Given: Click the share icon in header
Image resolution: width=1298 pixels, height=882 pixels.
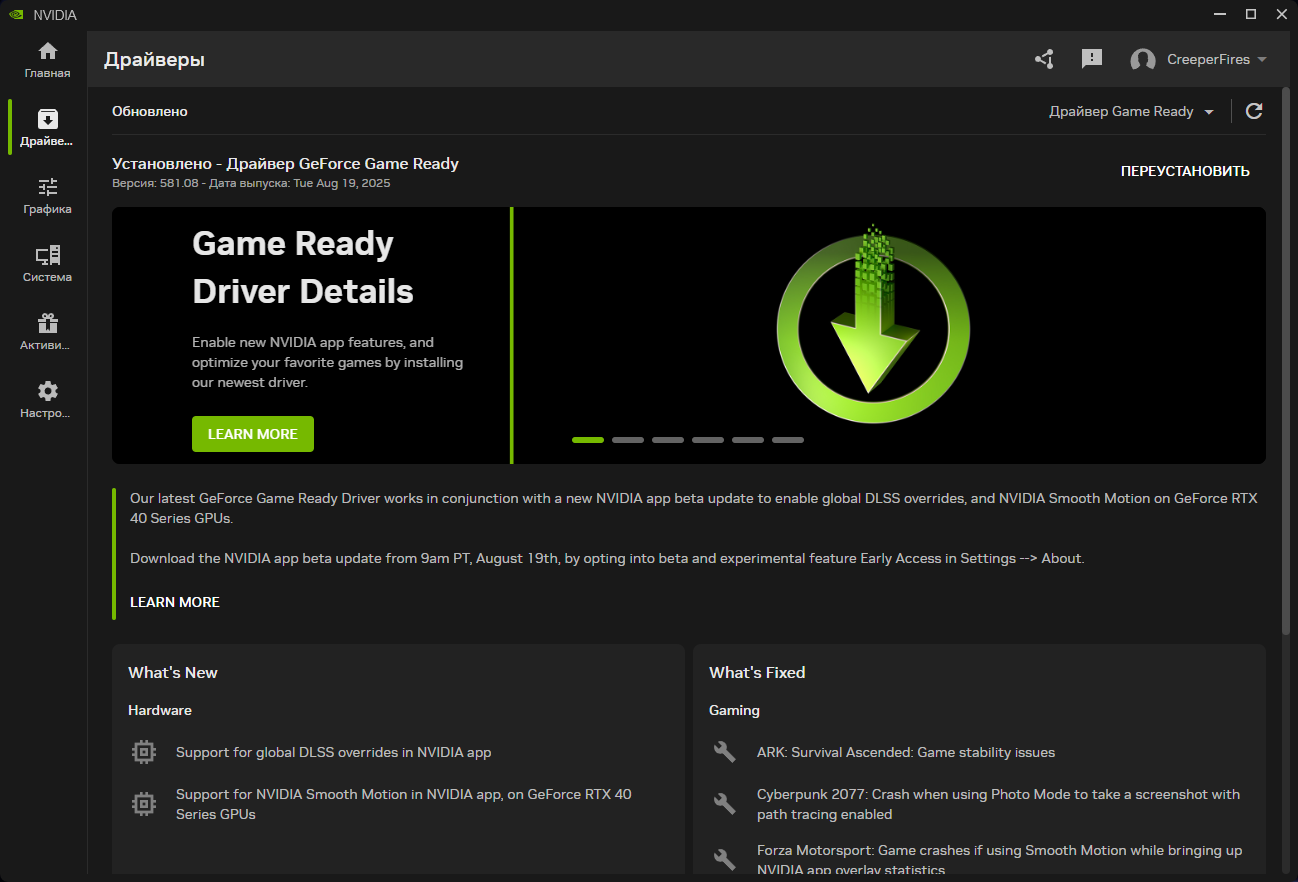Looking at the screenshot, I should pos(1044,59).
